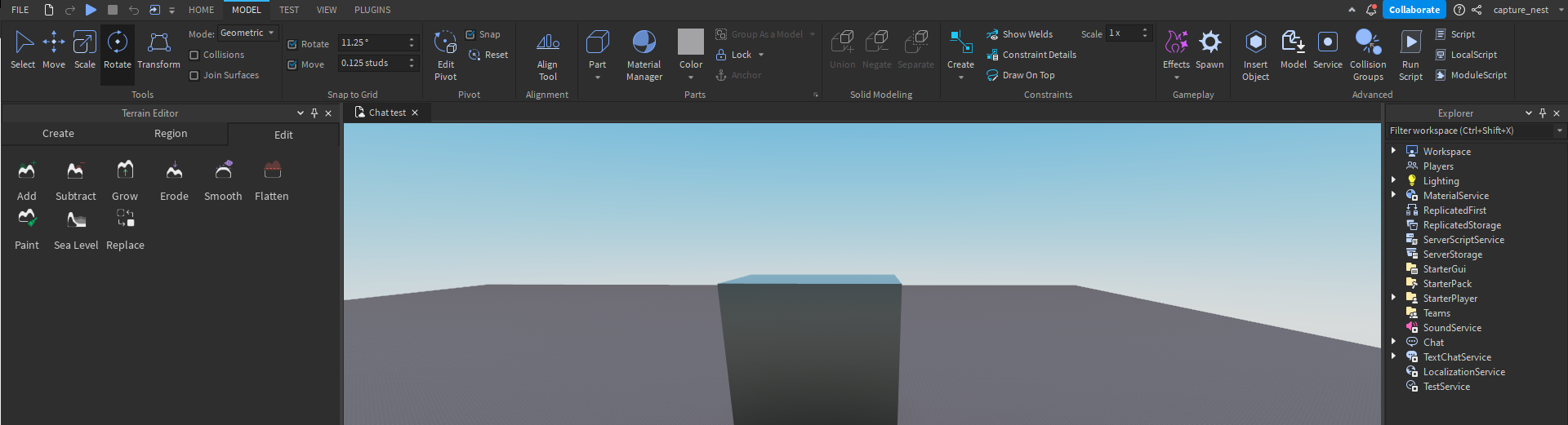Switch to the PLUGINS ribbon tab

[372, 10]
